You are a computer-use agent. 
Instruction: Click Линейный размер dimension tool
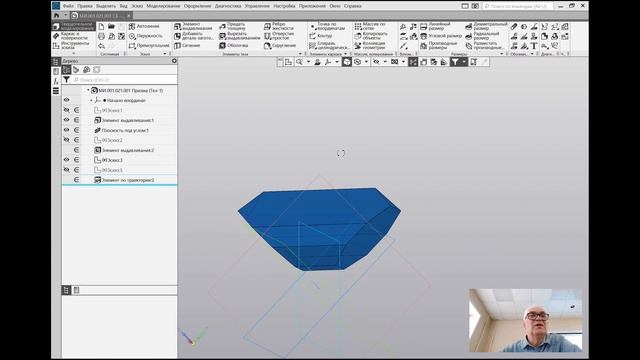pyautogui.click(x=435, y=27)
